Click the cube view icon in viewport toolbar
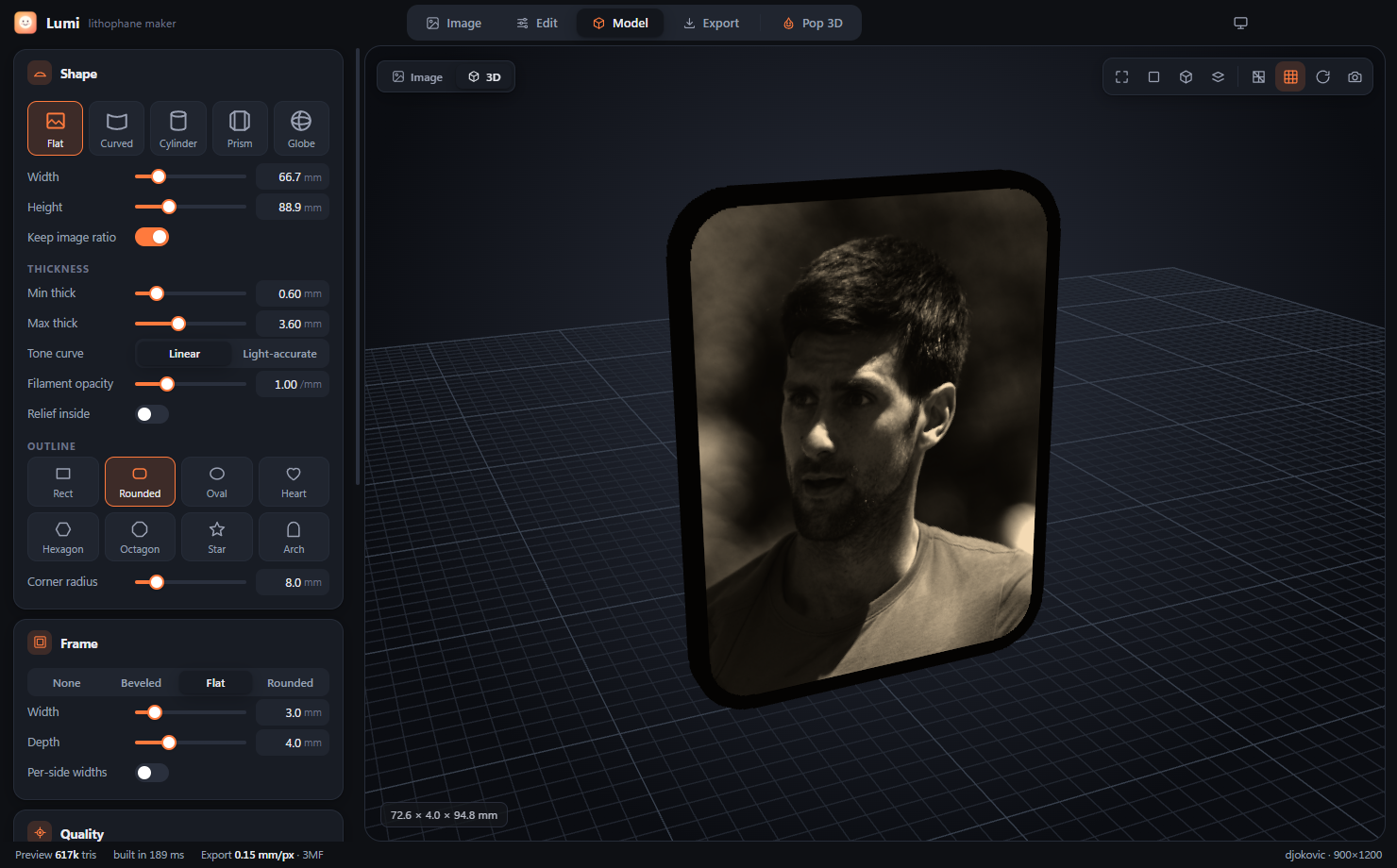The width and height of the screenshot is (1397, 868). (x=1187, y=77)
